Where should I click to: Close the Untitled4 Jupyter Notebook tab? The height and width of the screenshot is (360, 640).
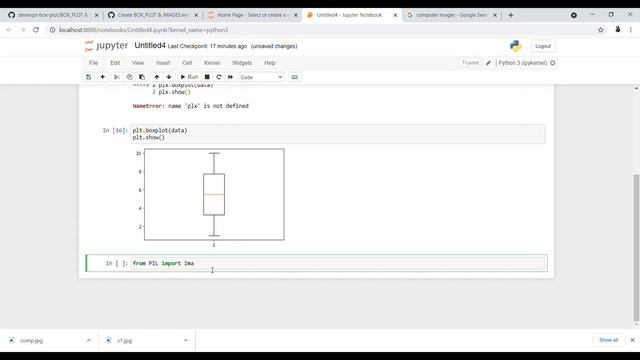(395, 15)
